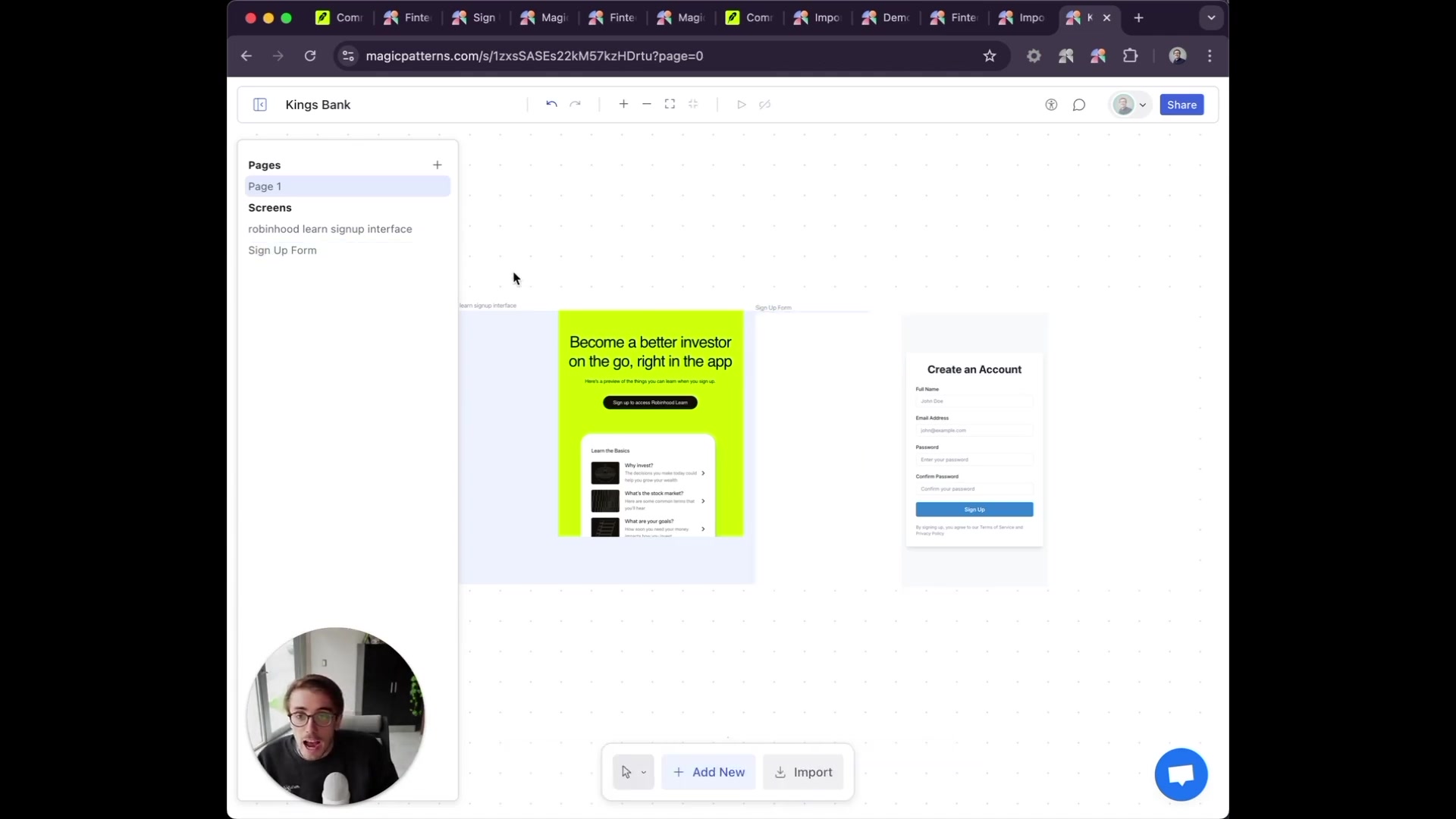The image size is (1456, 819).
Task: Click the Share button
Action: (1181, 105)
